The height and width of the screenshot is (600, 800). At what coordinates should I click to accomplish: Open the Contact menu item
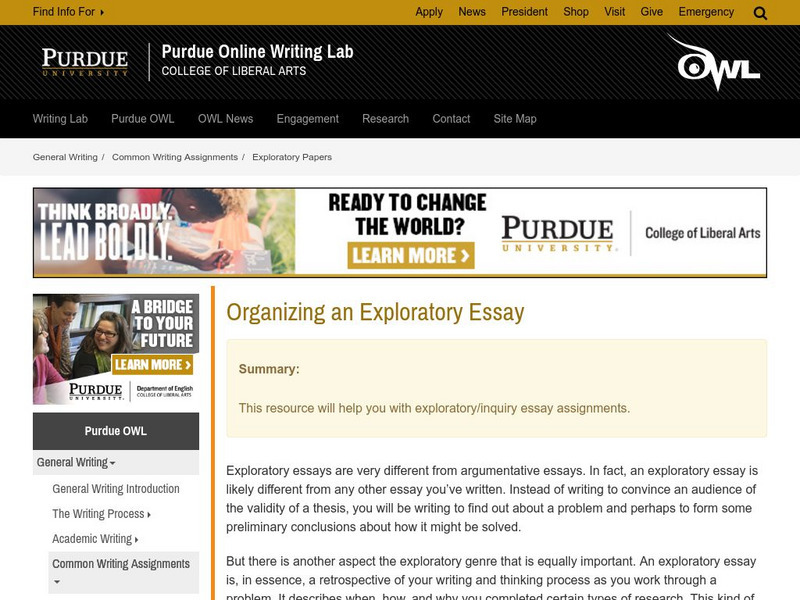click(451, 119)
